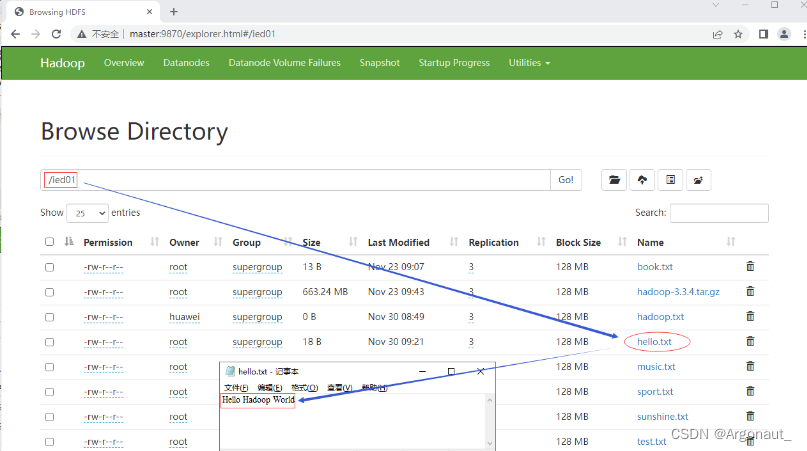
Task: Open a new browser tab
Action: point(173,11)
